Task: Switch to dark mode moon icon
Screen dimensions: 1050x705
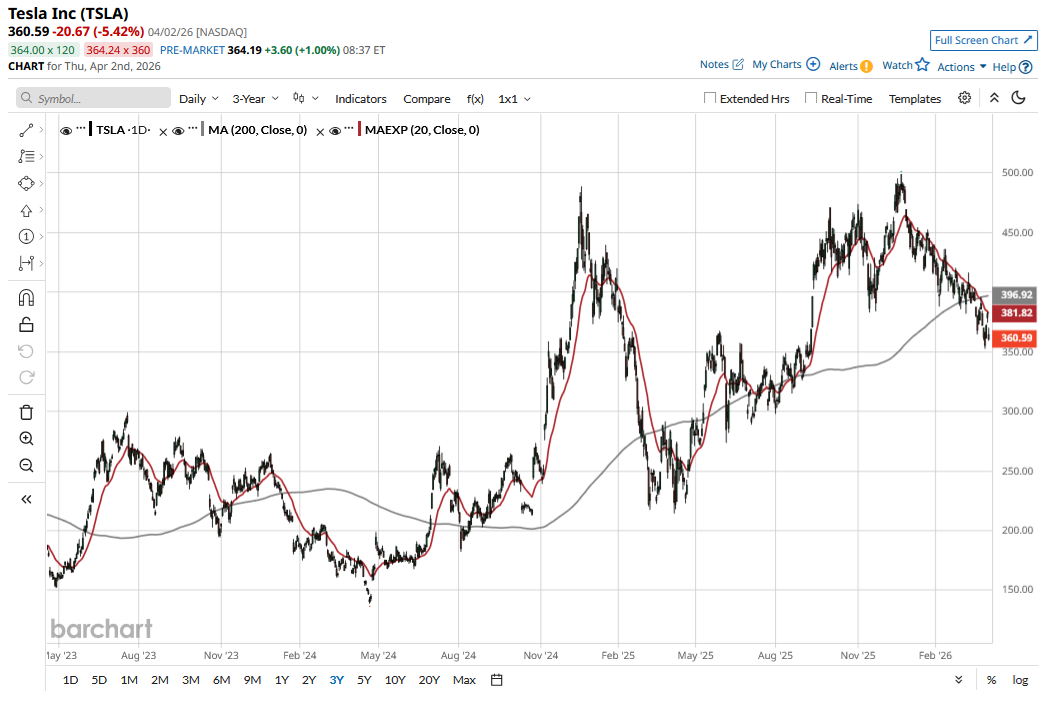Action: coord(1019,98)
